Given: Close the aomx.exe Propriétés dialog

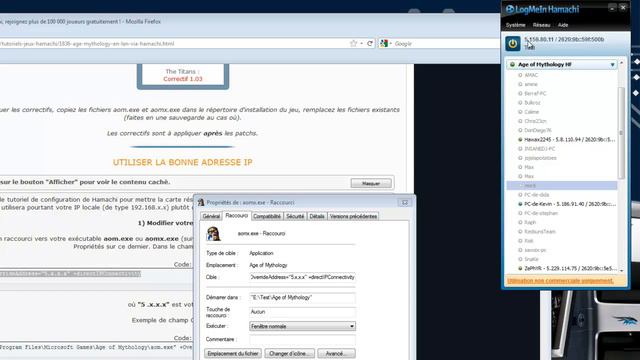Looking at the screenshot, I should coord(404,202).
